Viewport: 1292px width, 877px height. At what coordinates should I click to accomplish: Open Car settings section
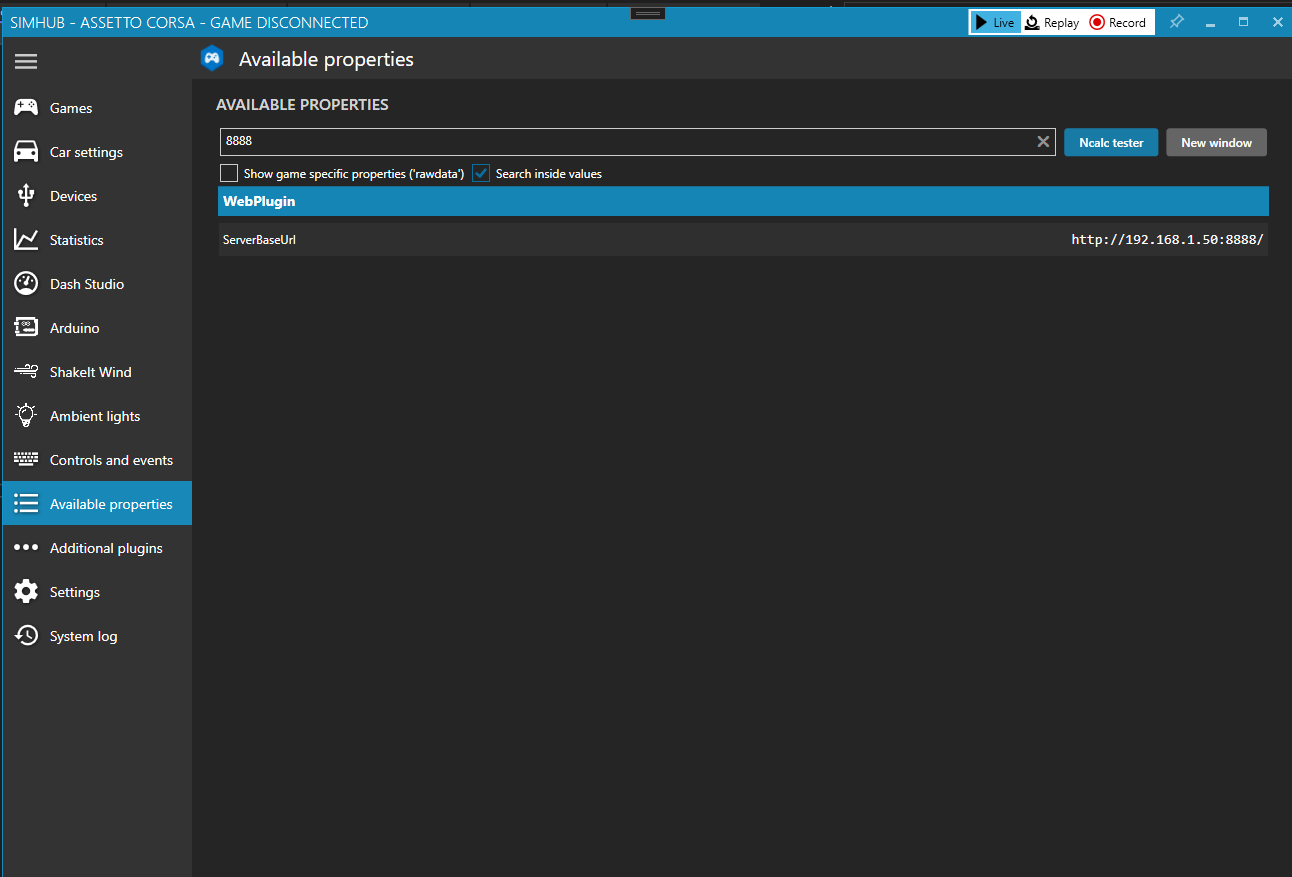[86, 152]
